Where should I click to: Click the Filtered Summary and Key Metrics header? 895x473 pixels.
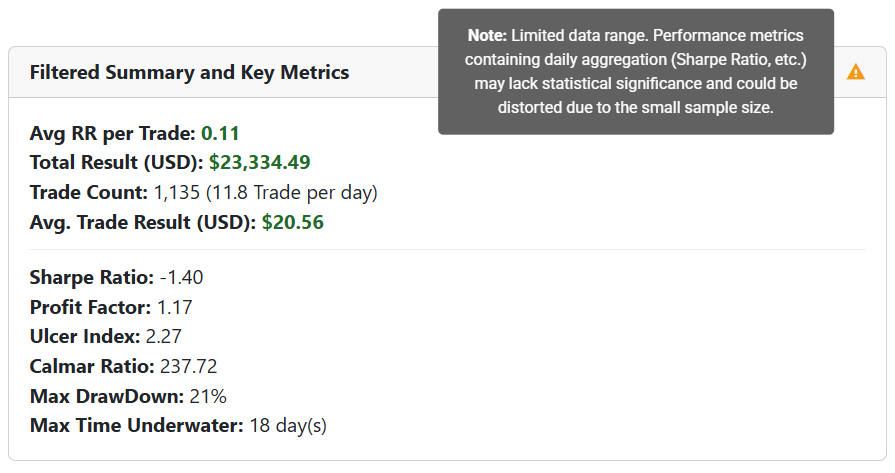[x=189, y=72]
